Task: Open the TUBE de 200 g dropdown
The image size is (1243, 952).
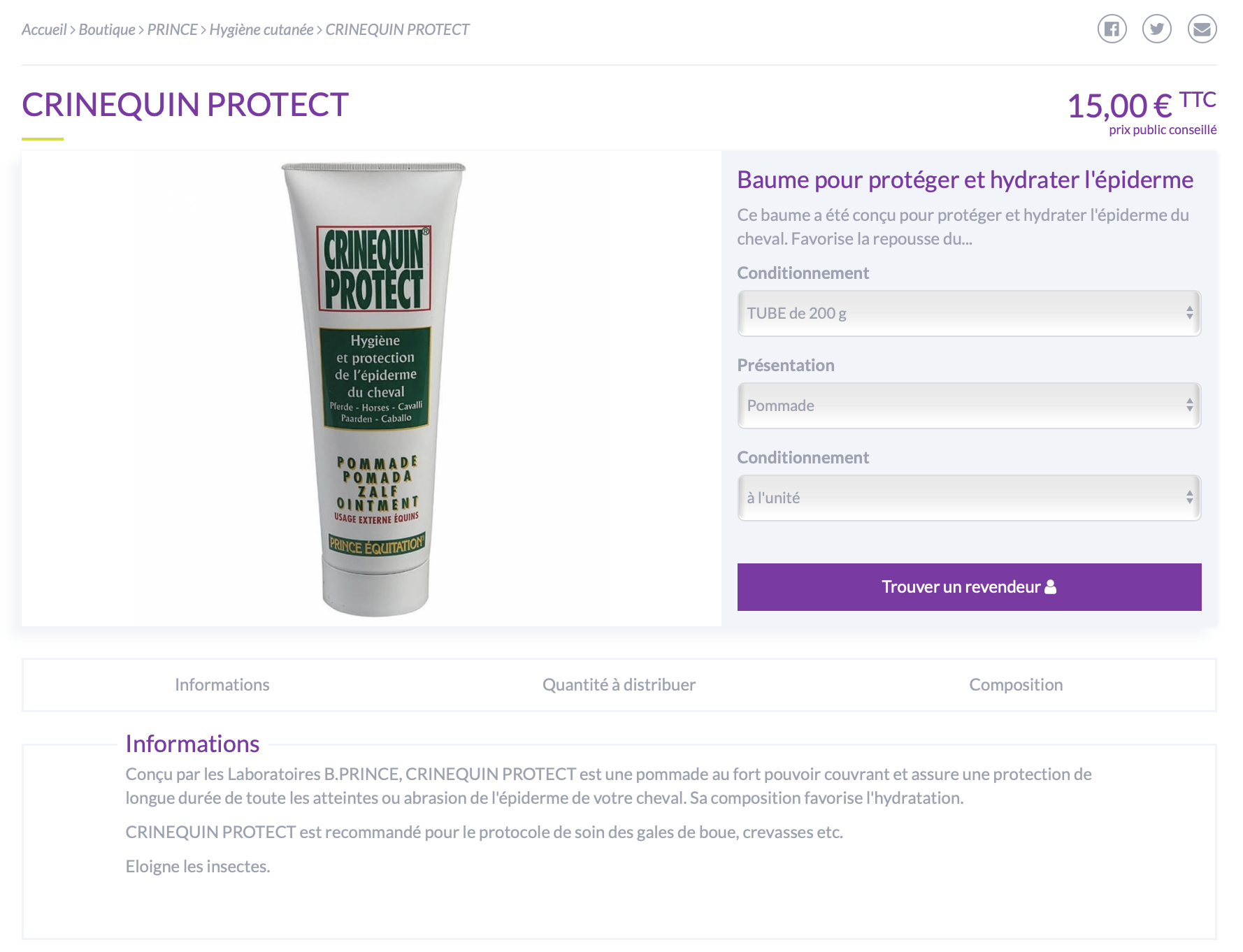Action: click(x=969, y=313)
